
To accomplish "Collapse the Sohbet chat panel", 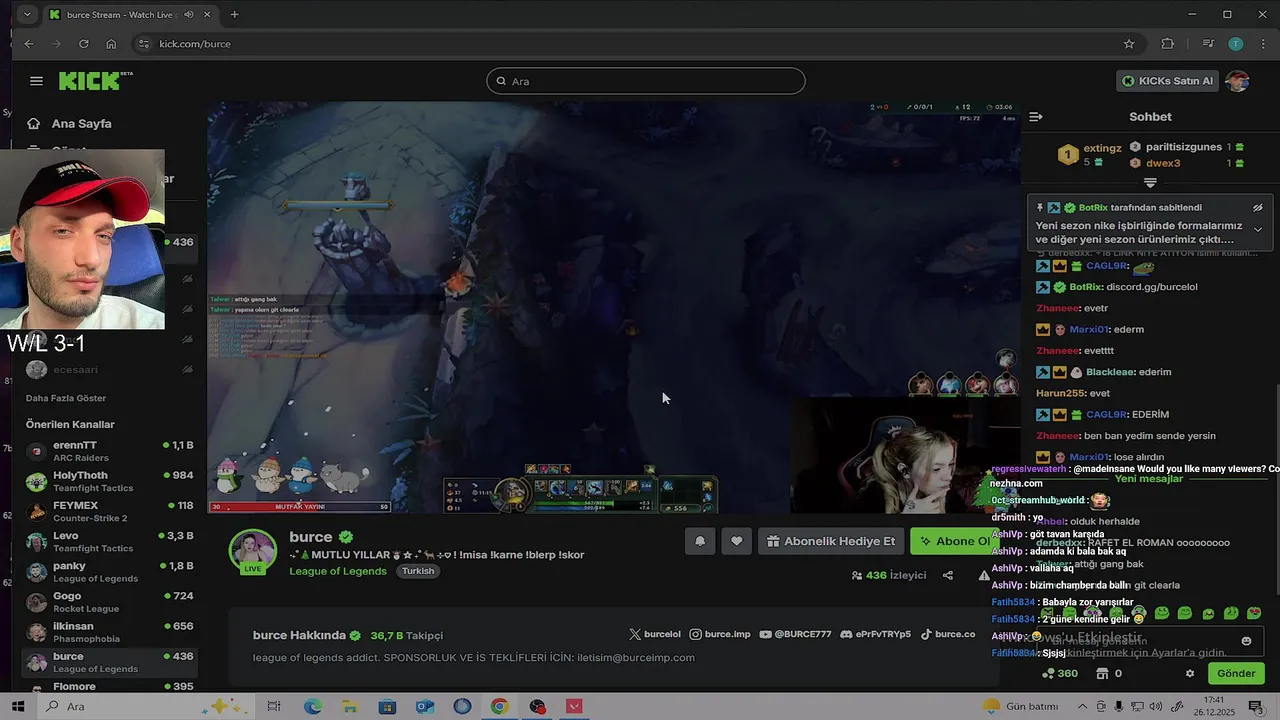I will click(x=1036, y=117).
